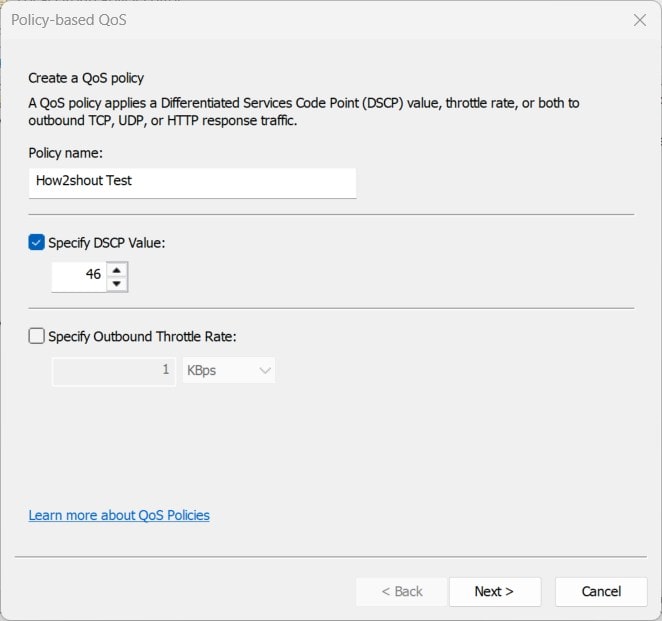Click the QoS policy description paragraph
Image resolution: width=662 pixels, height=621 pixels.
coord(300,111)
